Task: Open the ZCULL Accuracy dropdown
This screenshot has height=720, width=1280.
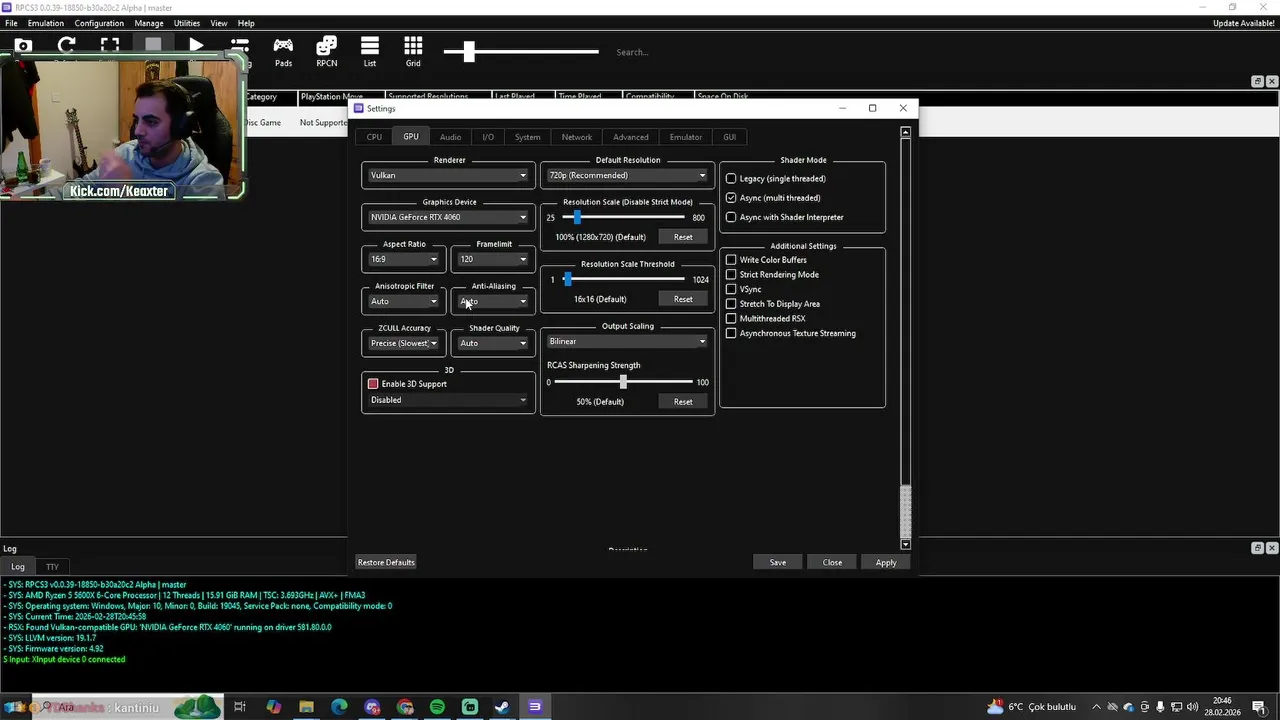Action: tap(404, 343)
